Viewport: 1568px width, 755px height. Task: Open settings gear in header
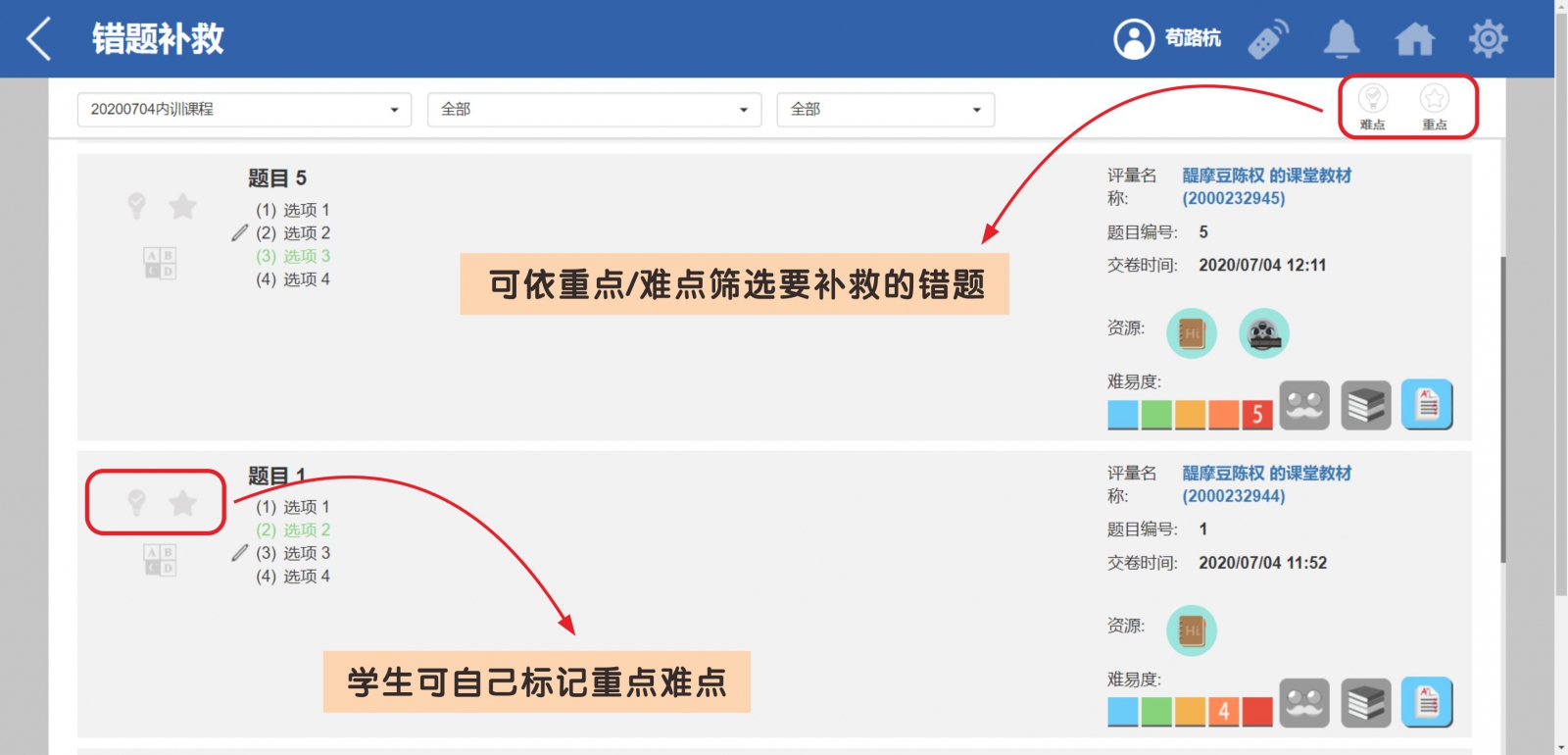pos(1488,39)
